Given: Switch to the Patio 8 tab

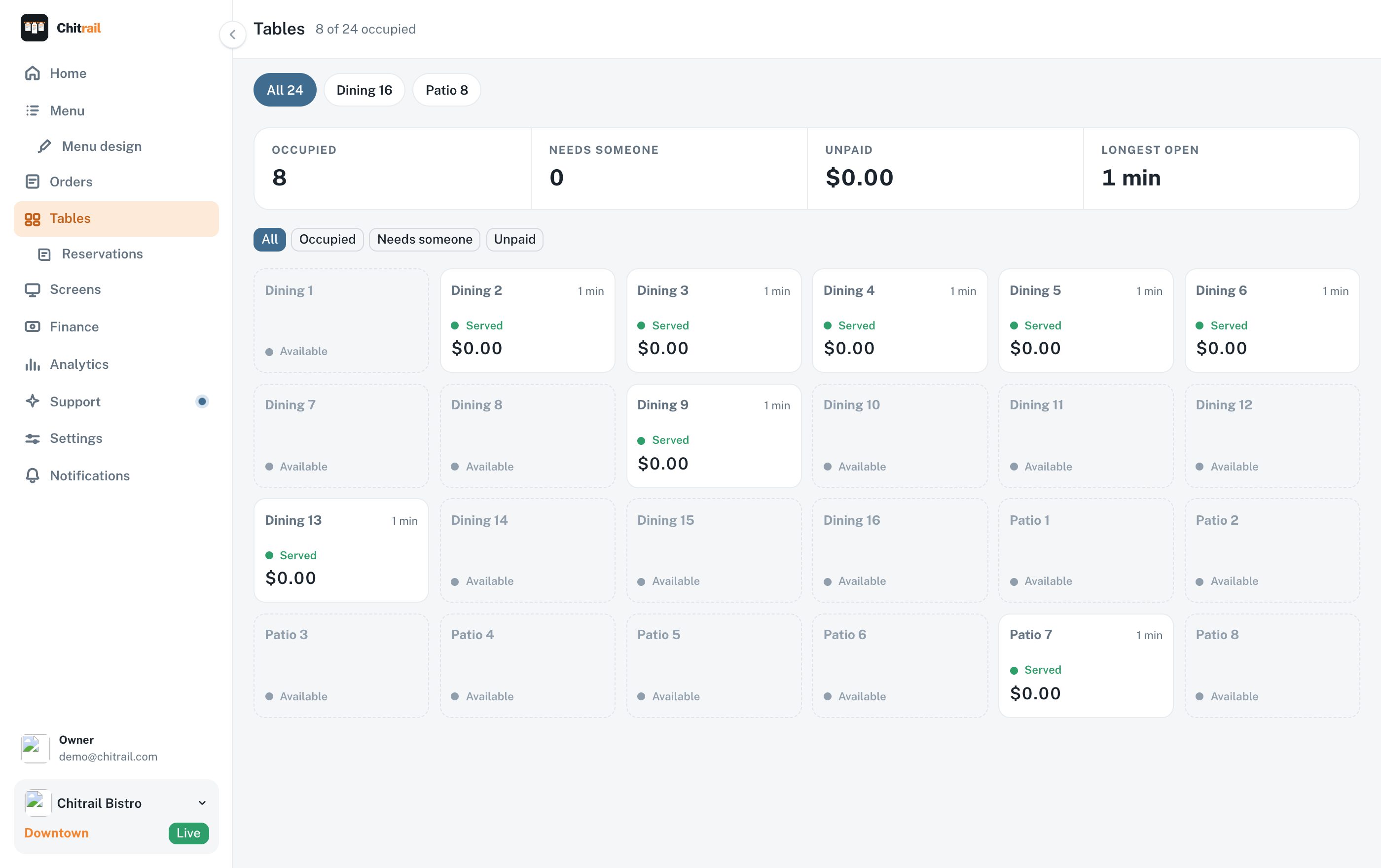Looking at the screenshot, I should point(447,90).
